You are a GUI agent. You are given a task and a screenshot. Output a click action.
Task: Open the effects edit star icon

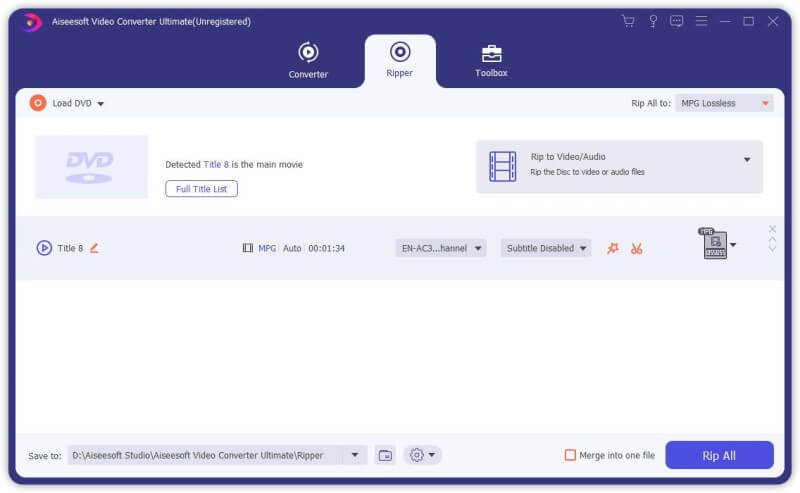click(613, 248)
